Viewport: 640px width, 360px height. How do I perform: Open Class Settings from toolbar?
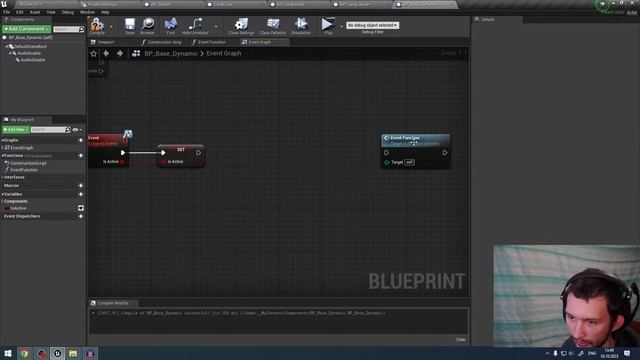(241, 25)
